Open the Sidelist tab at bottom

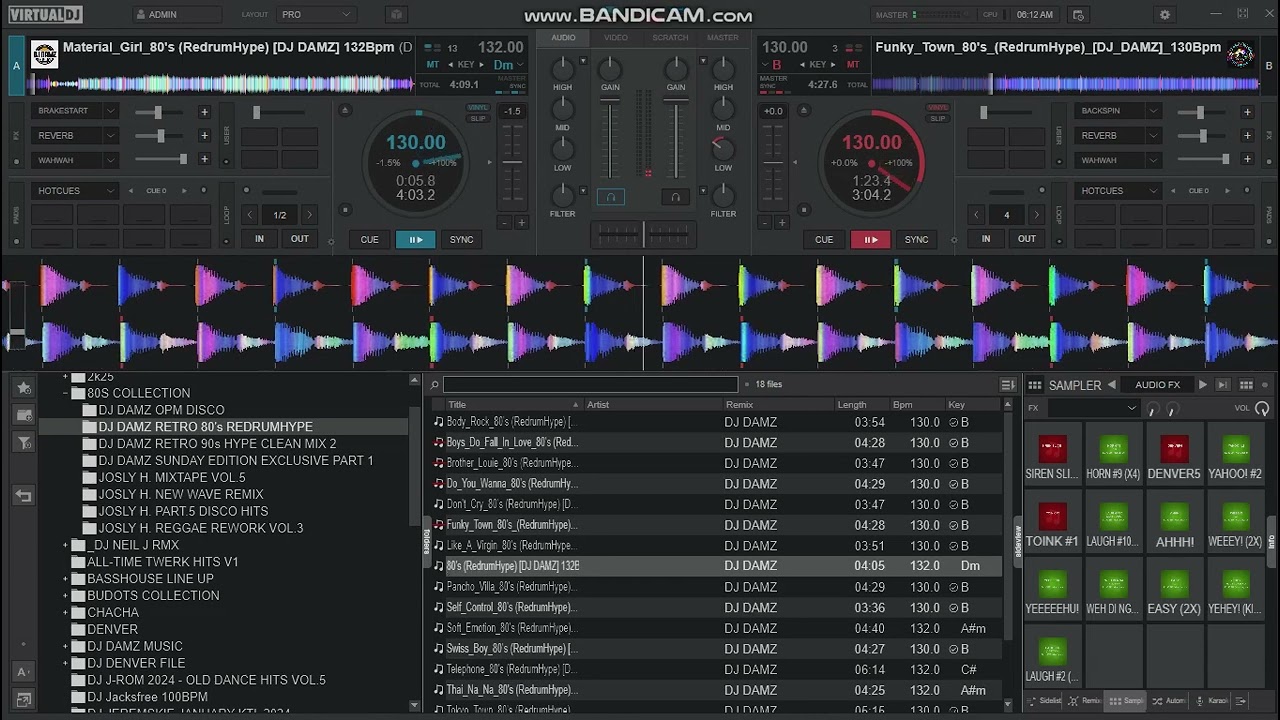click(x=1044, y=701)
